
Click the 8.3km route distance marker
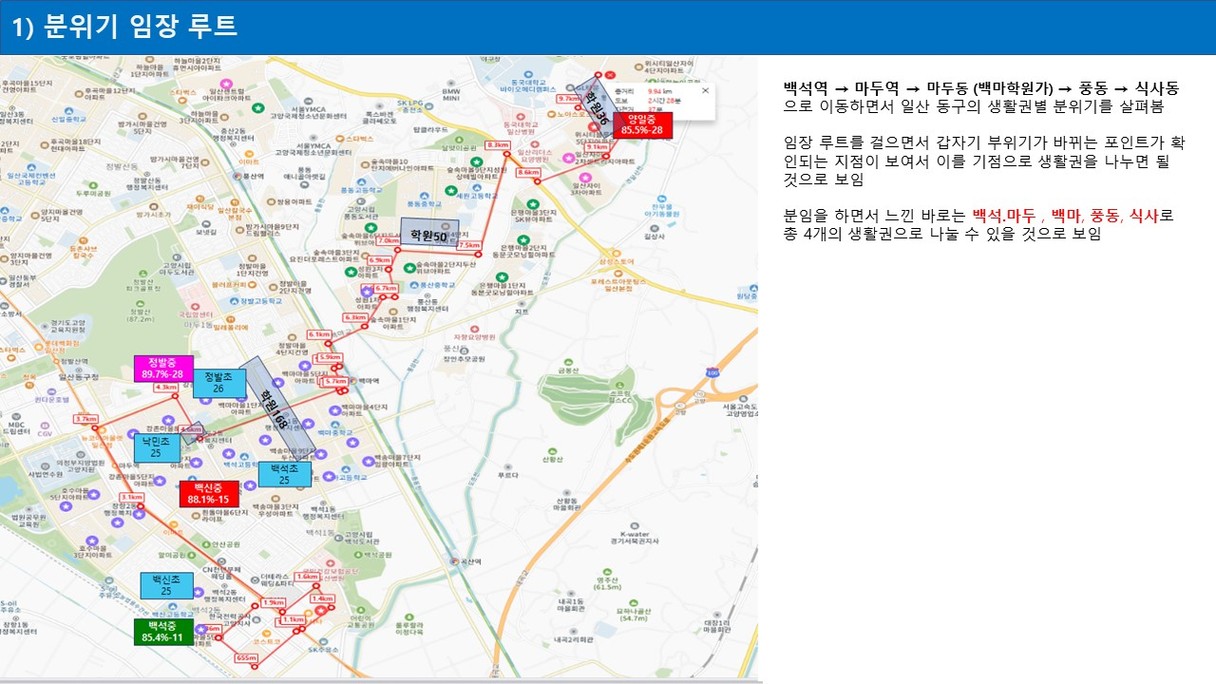[x=497, y=145]
